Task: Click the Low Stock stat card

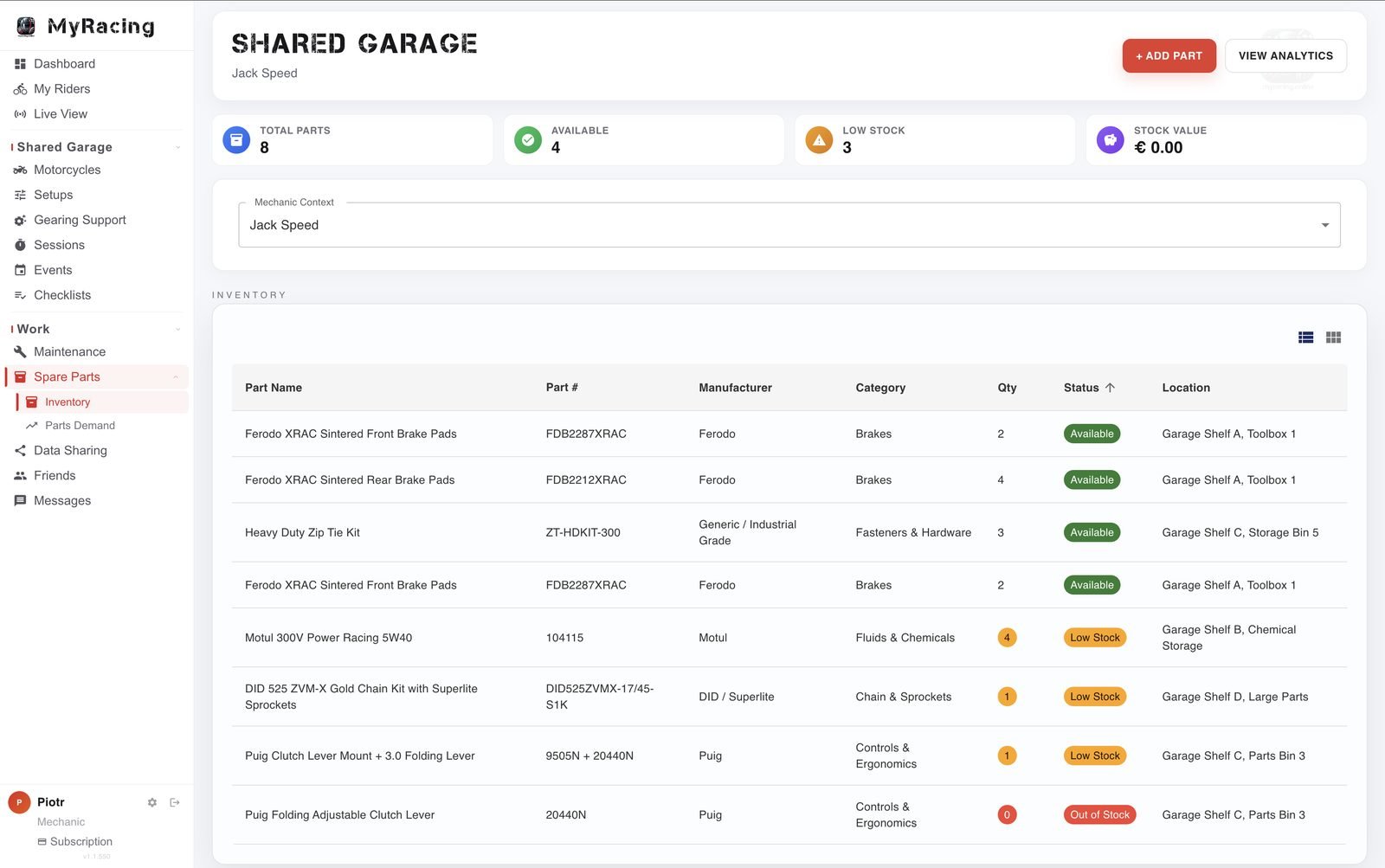Action: pyautogui.click(x=935, y=139)
